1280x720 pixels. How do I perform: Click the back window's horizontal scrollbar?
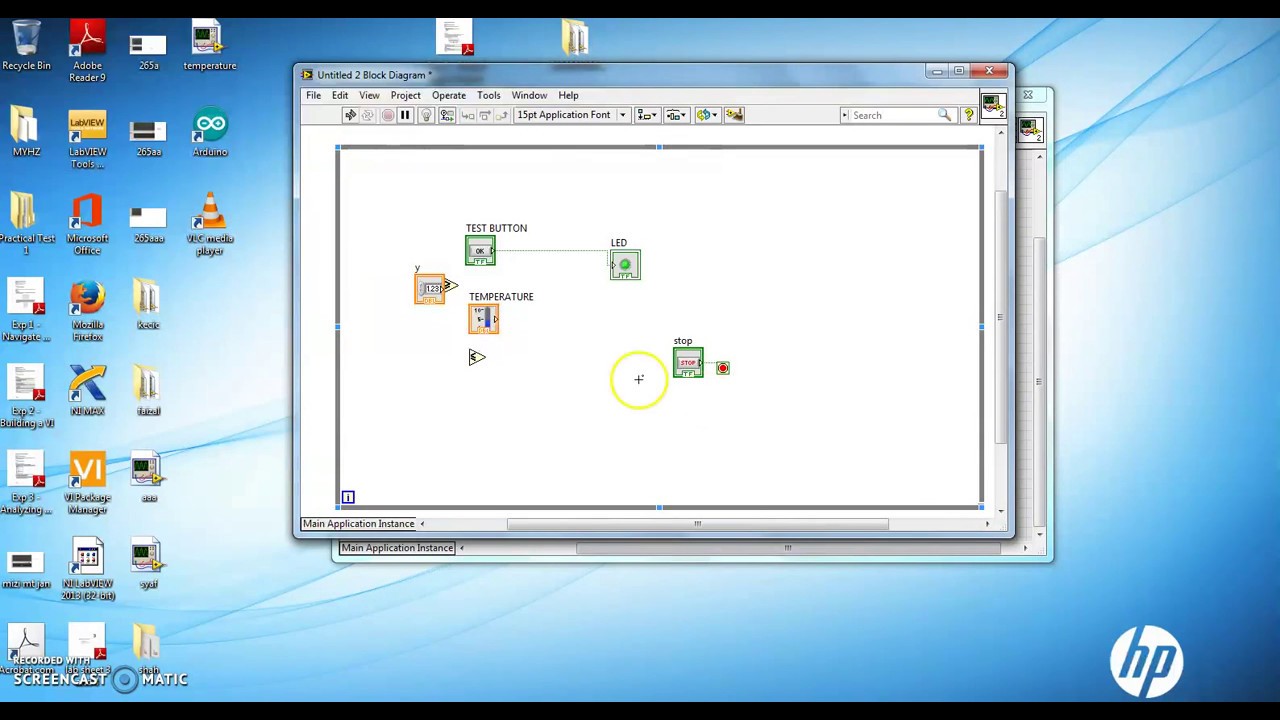coord(787,548)
